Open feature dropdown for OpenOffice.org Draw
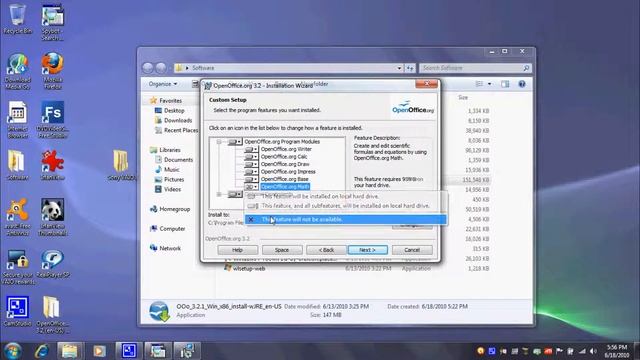This screenshot has height=360, width=640. click(251, 164)
